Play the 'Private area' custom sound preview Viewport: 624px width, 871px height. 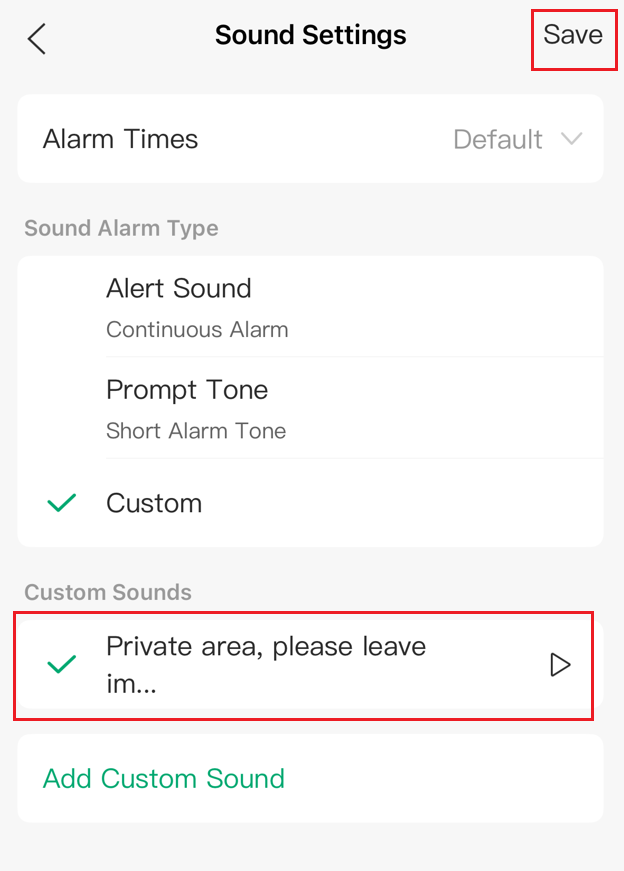coord(561,665)
